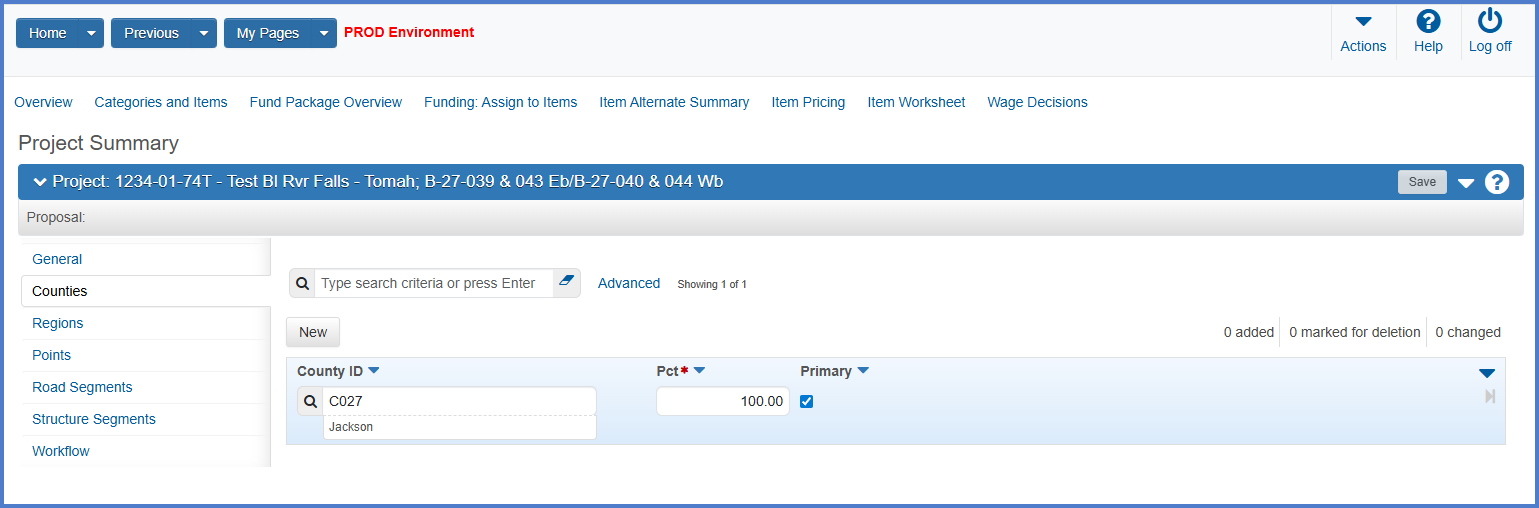The image size is (1539, 508).
Task: Click the Help question mark icon
Action: tap(1428, 22)
